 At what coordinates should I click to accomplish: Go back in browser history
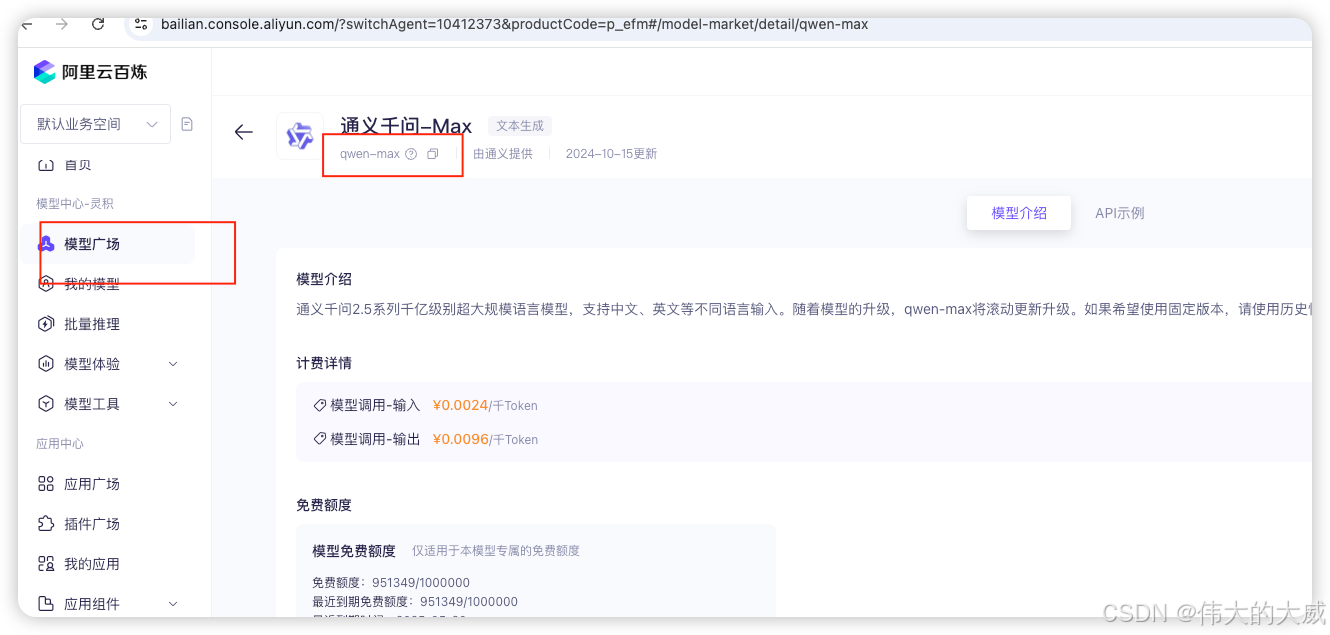click(27, 24)
